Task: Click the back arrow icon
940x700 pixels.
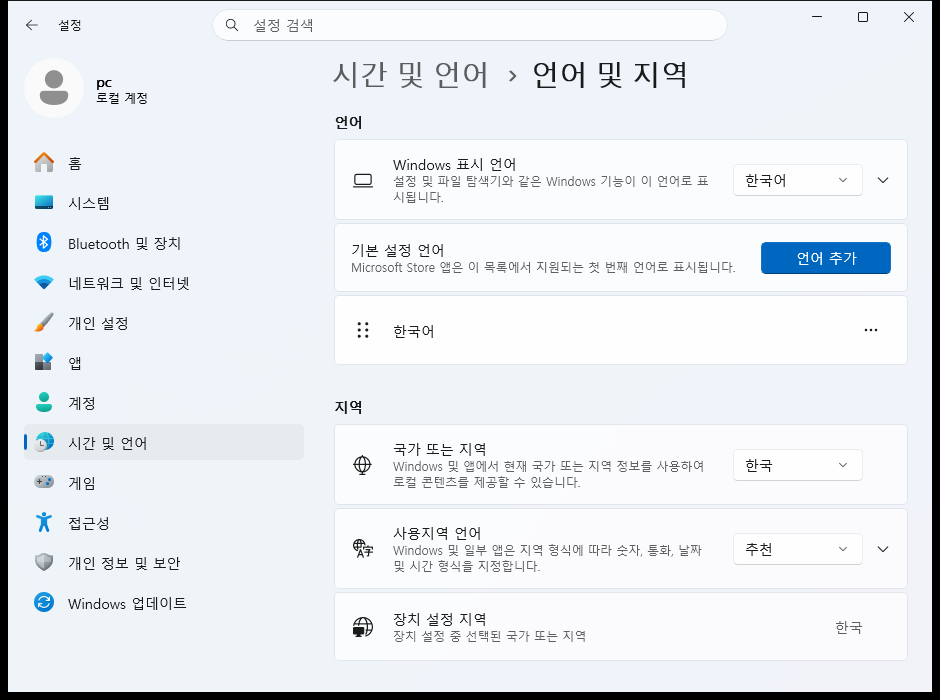Action: pos(32,25)
